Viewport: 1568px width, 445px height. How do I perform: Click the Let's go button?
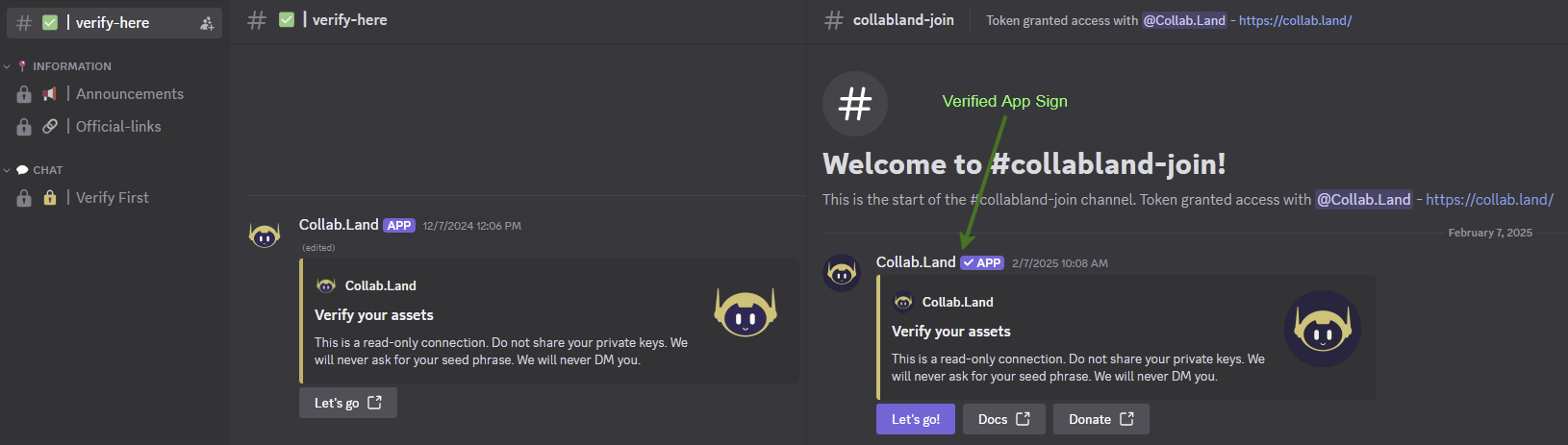click(x=348, y=403)
